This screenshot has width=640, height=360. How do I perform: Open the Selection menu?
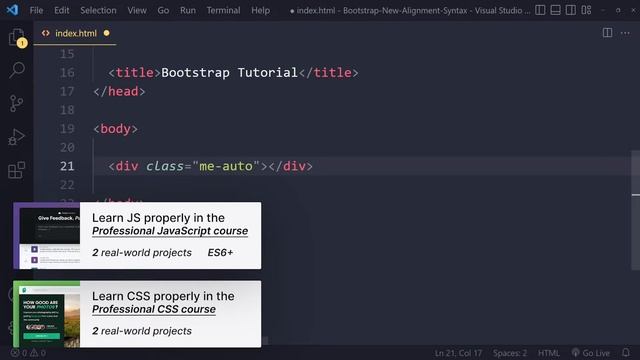click(x=98, y=10)
